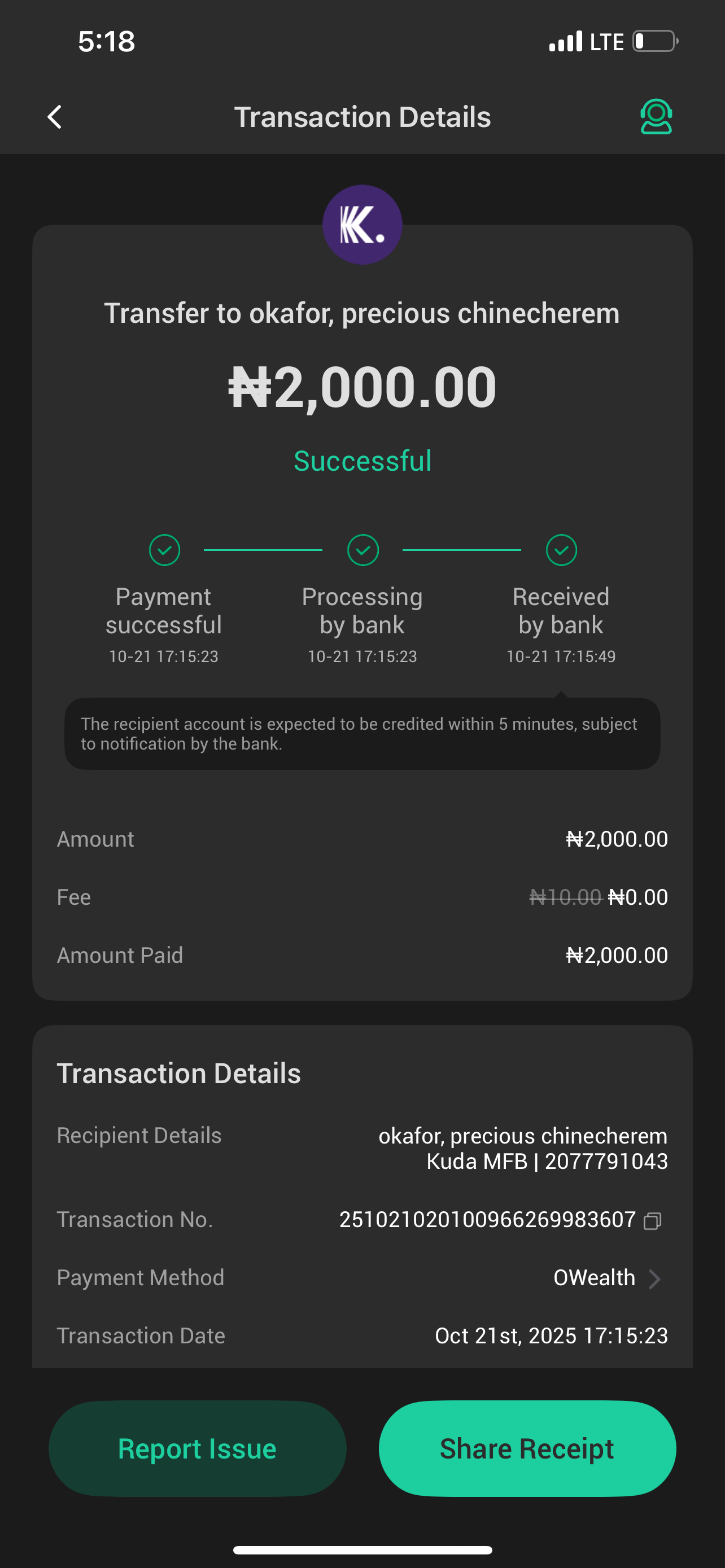Image resolution: width=725 pixels, height=1568 pixels.
Task: Tap the Payment successful checkmark
Action: click(164, 550)
